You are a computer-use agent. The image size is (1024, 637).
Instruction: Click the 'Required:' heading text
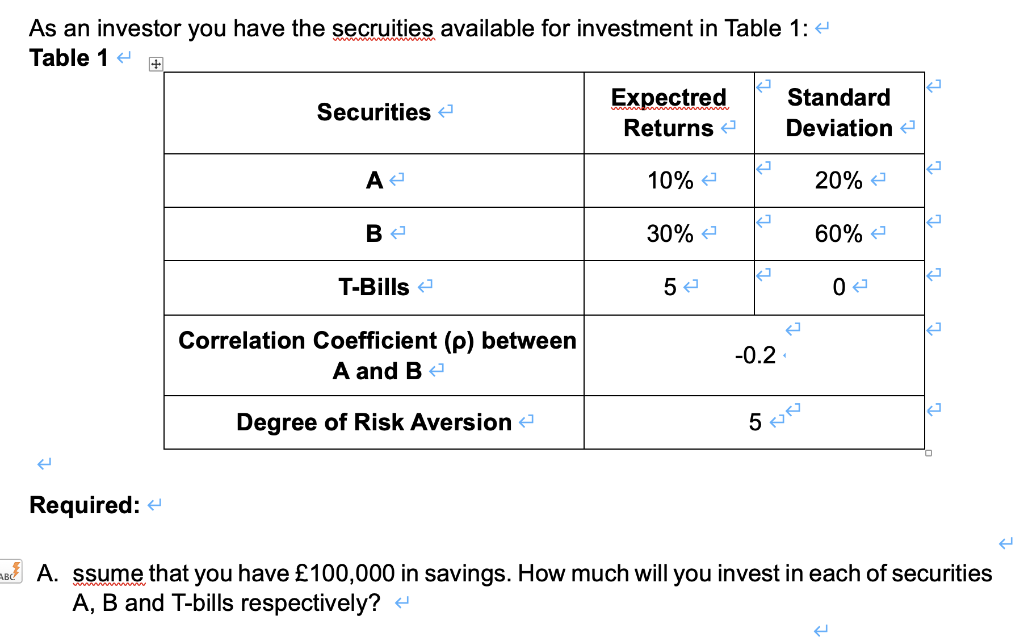point(85,505)
